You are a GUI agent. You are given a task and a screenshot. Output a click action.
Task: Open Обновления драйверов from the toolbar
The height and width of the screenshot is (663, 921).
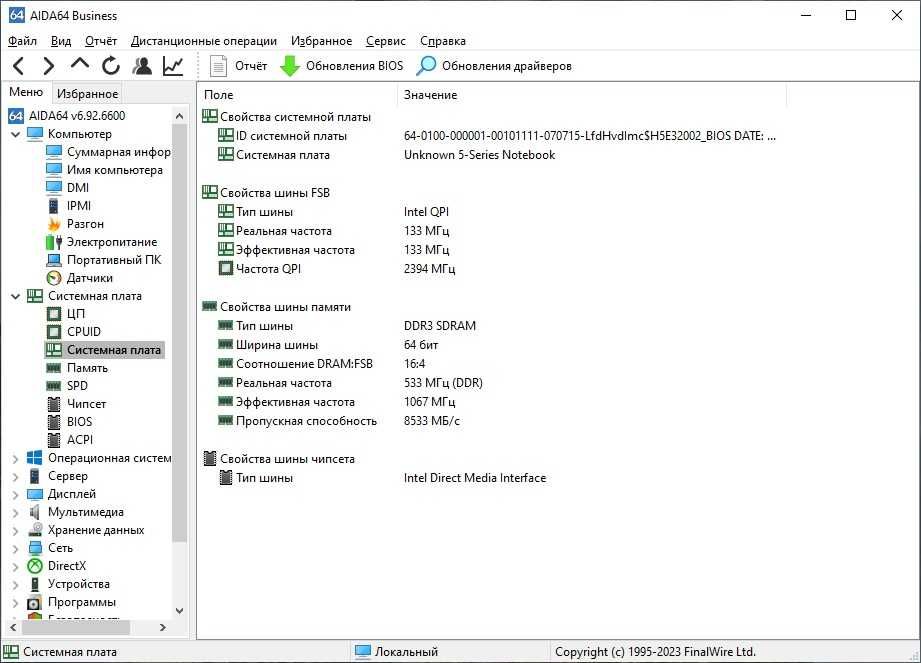(x=494, y=66)
